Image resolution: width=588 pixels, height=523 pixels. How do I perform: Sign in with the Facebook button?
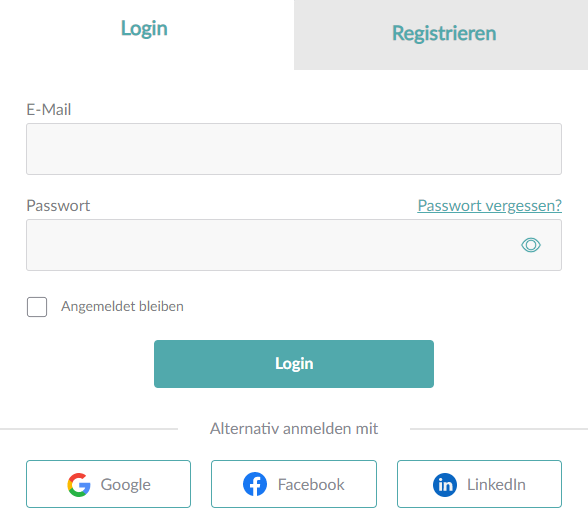[x=294, y=484]
